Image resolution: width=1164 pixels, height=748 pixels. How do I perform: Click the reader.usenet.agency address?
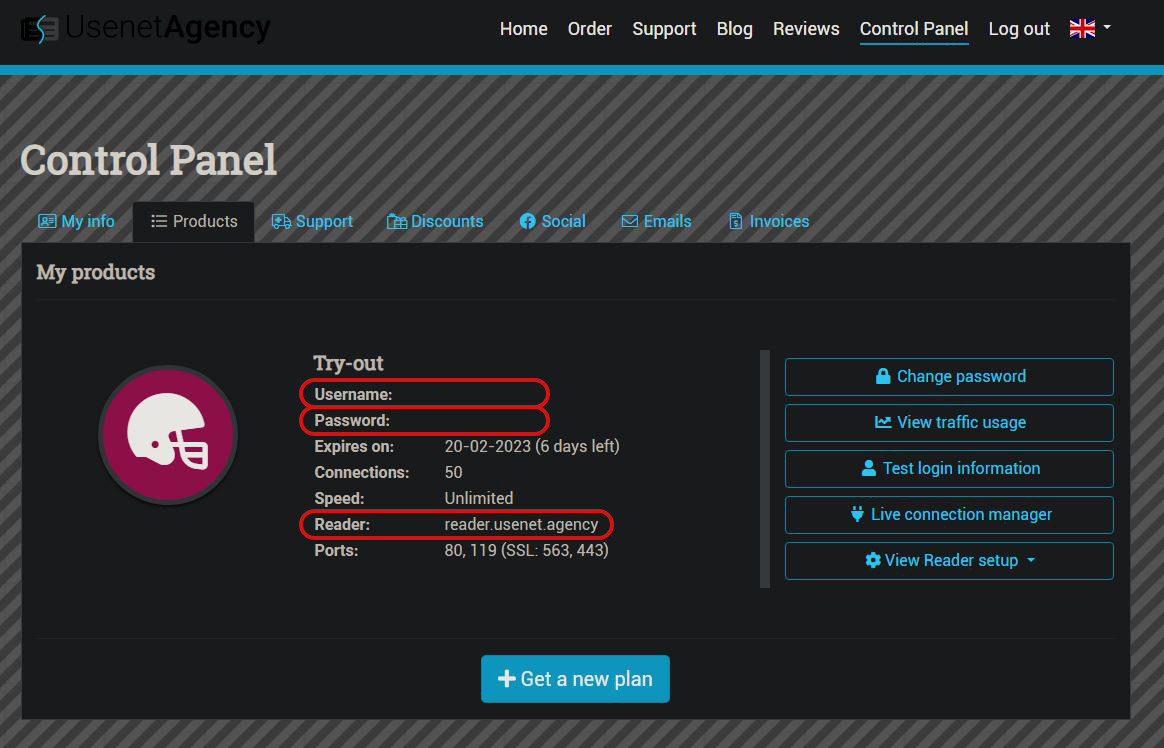(x=521, y=525)
